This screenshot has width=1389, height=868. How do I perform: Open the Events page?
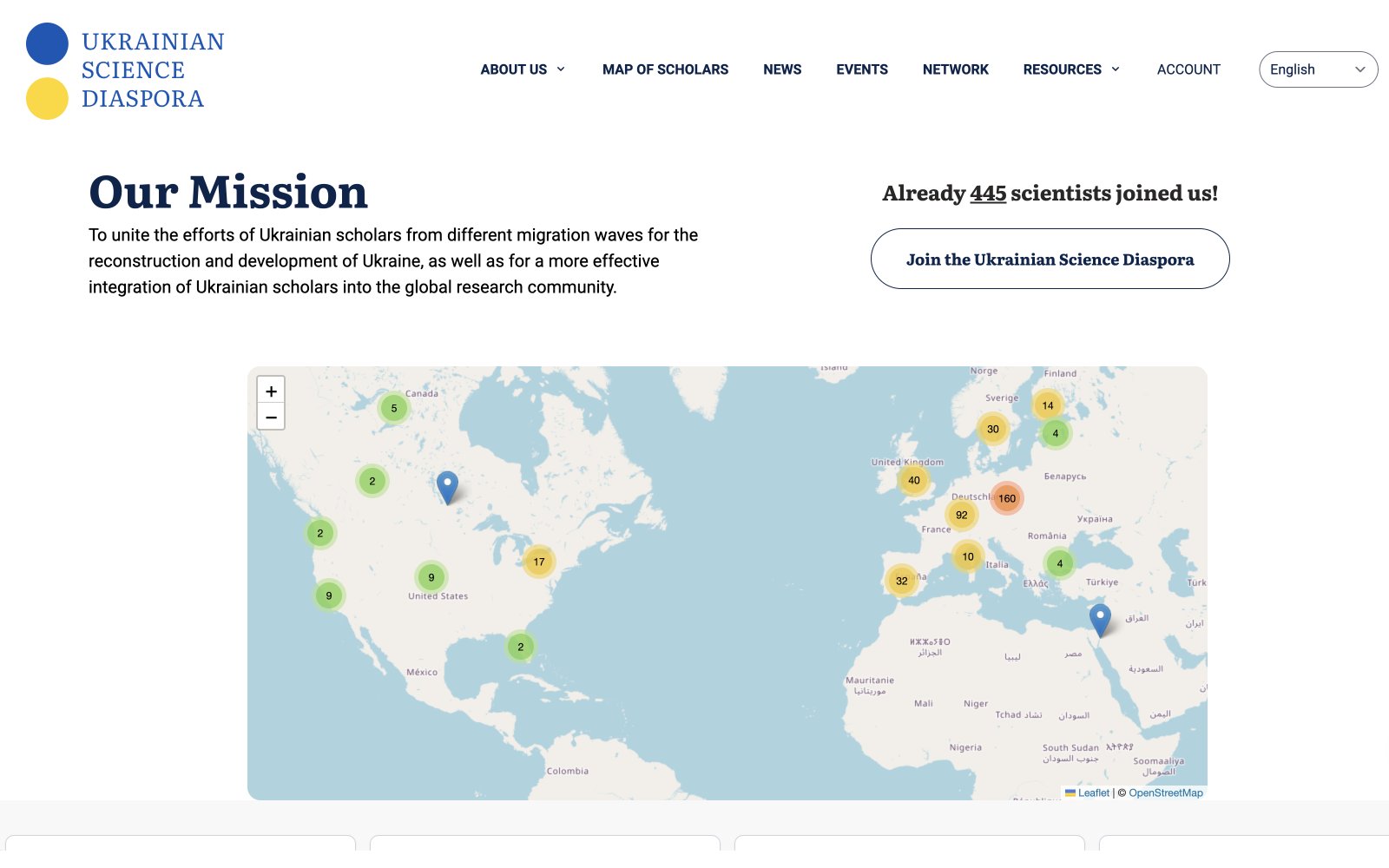pos(862,69)
